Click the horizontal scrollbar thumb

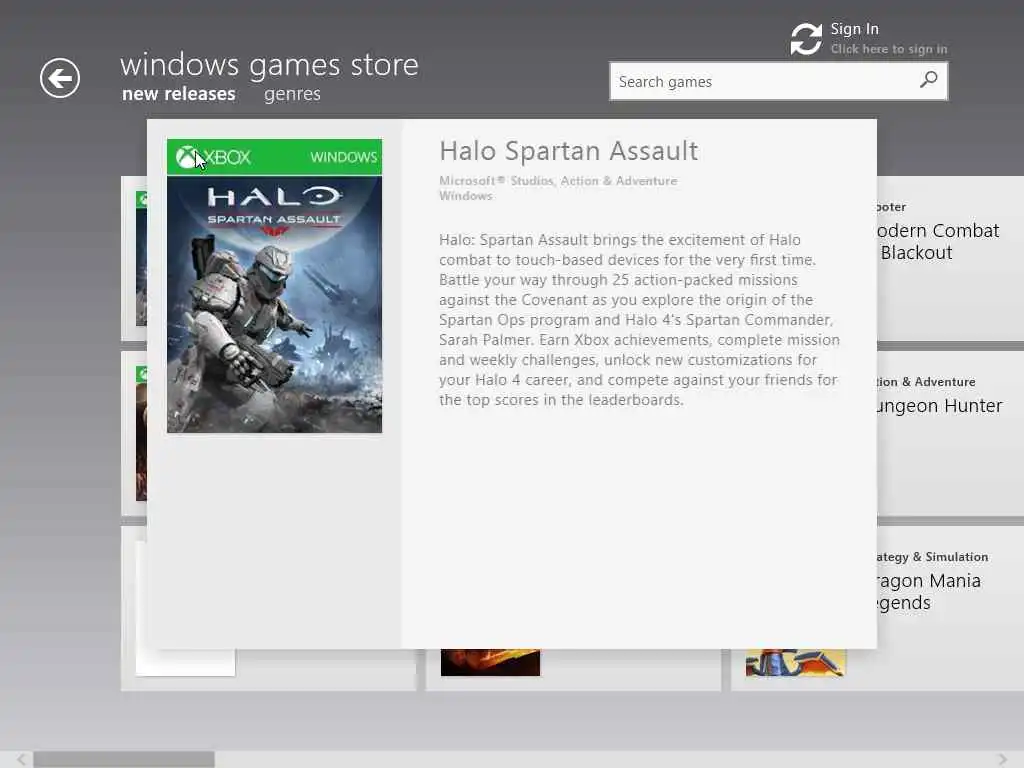tap(124, 760)
